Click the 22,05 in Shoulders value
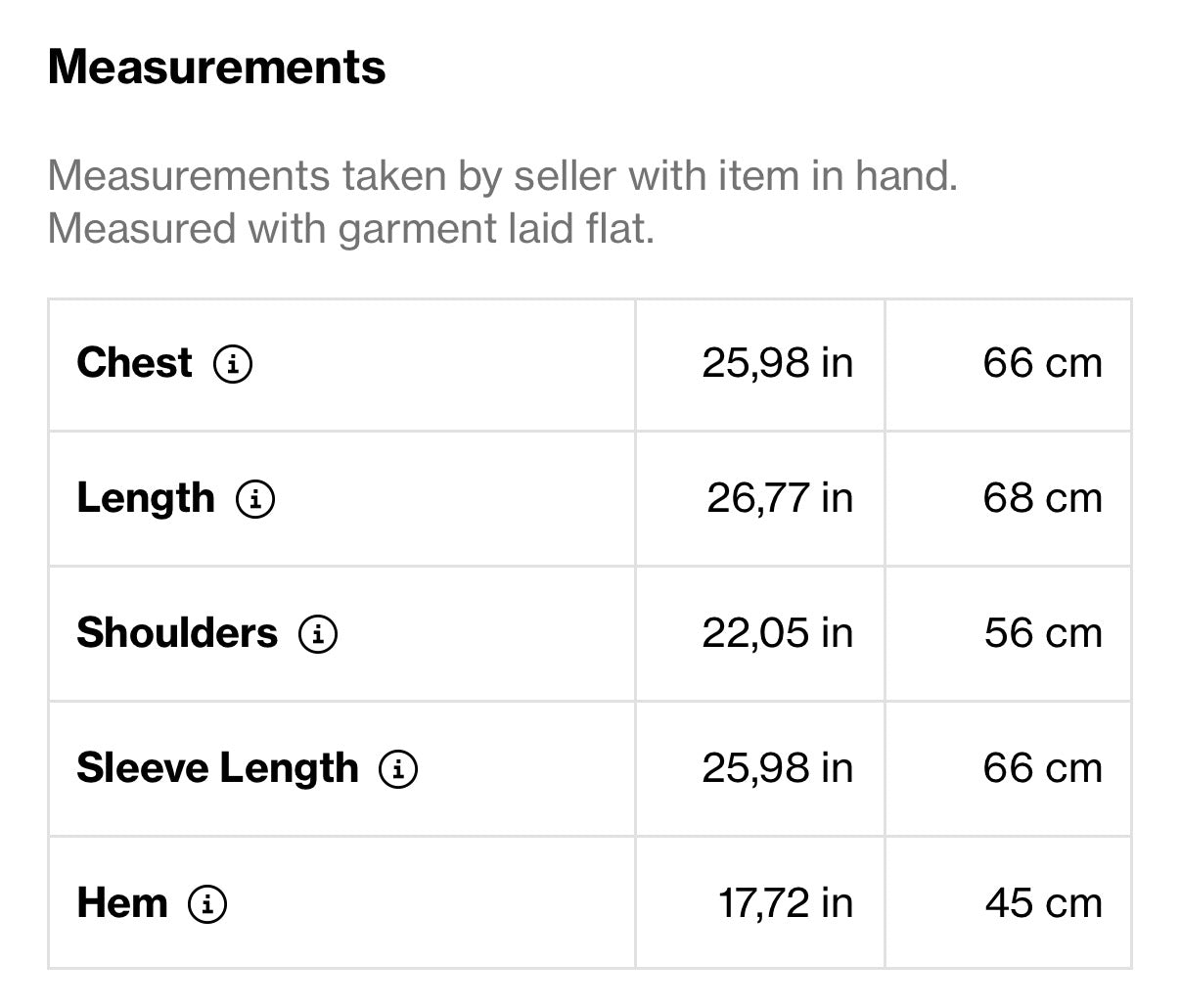 777,633
